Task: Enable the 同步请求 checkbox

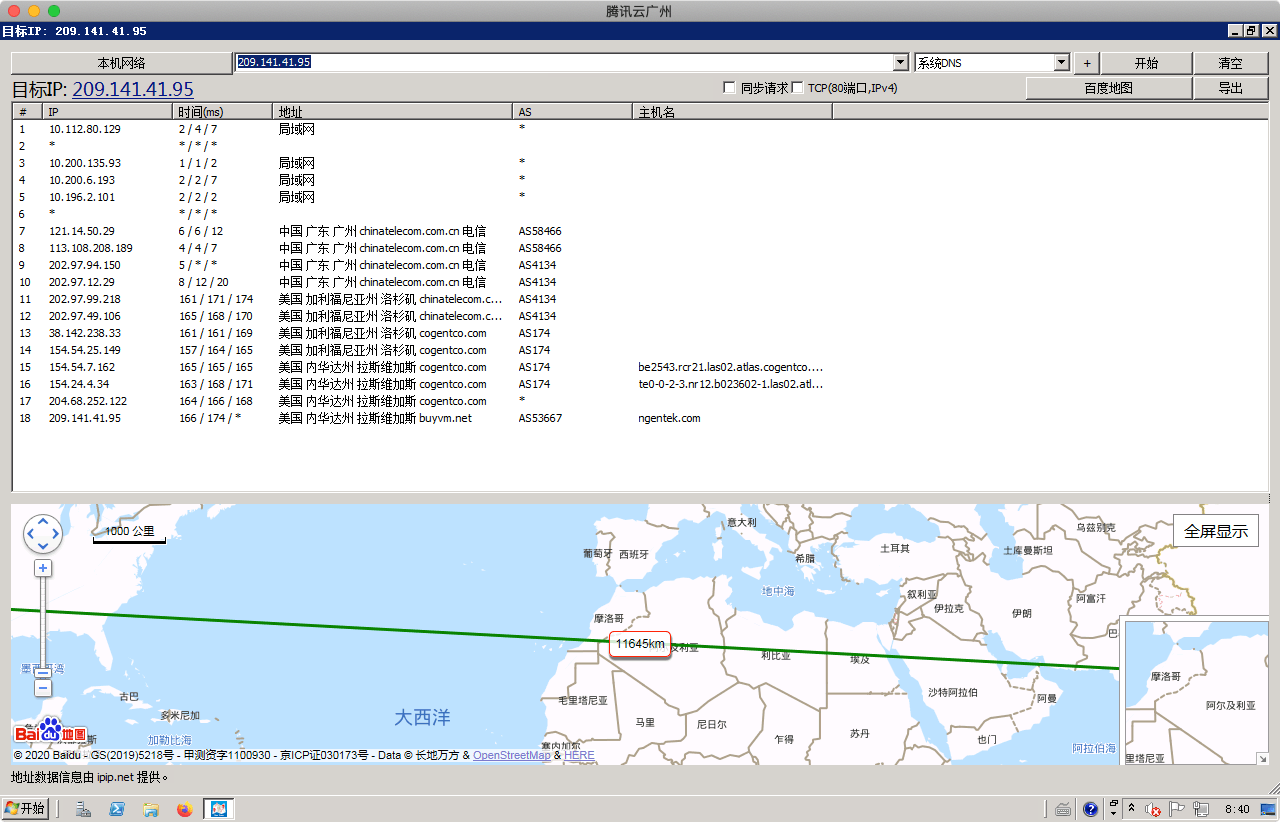Action: (729, 88)
